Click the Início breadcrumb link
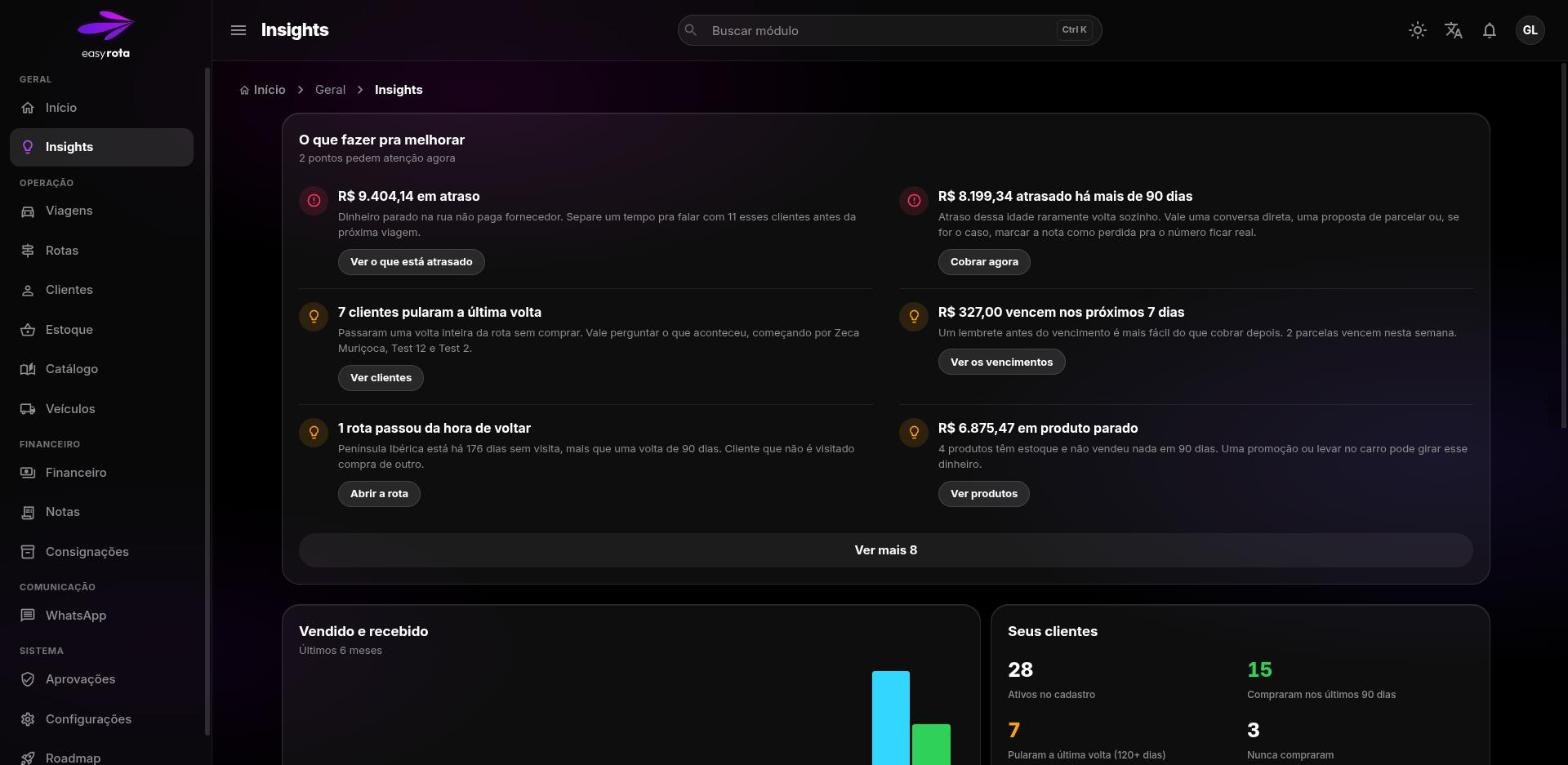 [x=262, y=90]
